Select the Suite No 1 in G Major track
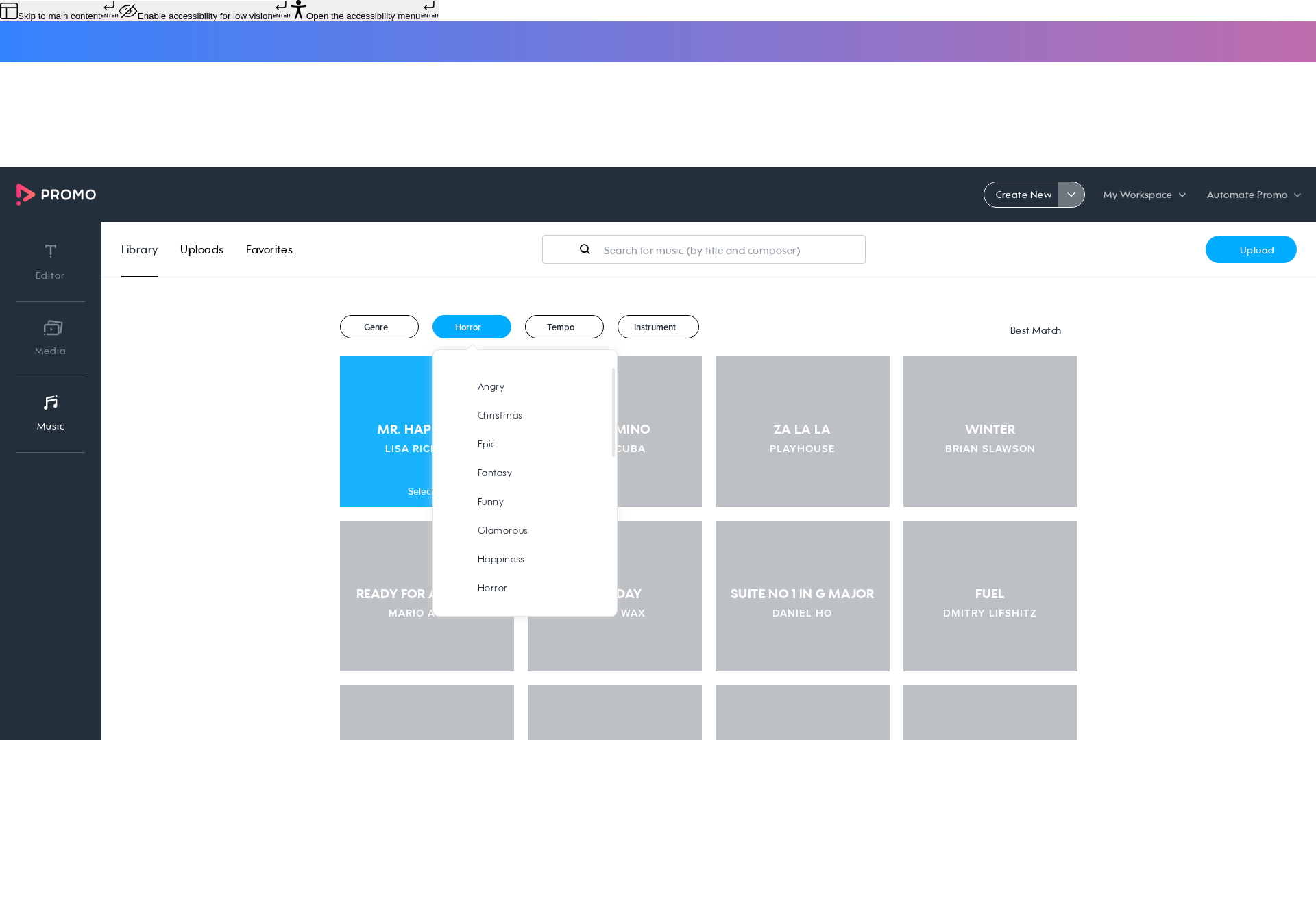The width and height of the screenshot is (1316, 907). click(803, 596)
